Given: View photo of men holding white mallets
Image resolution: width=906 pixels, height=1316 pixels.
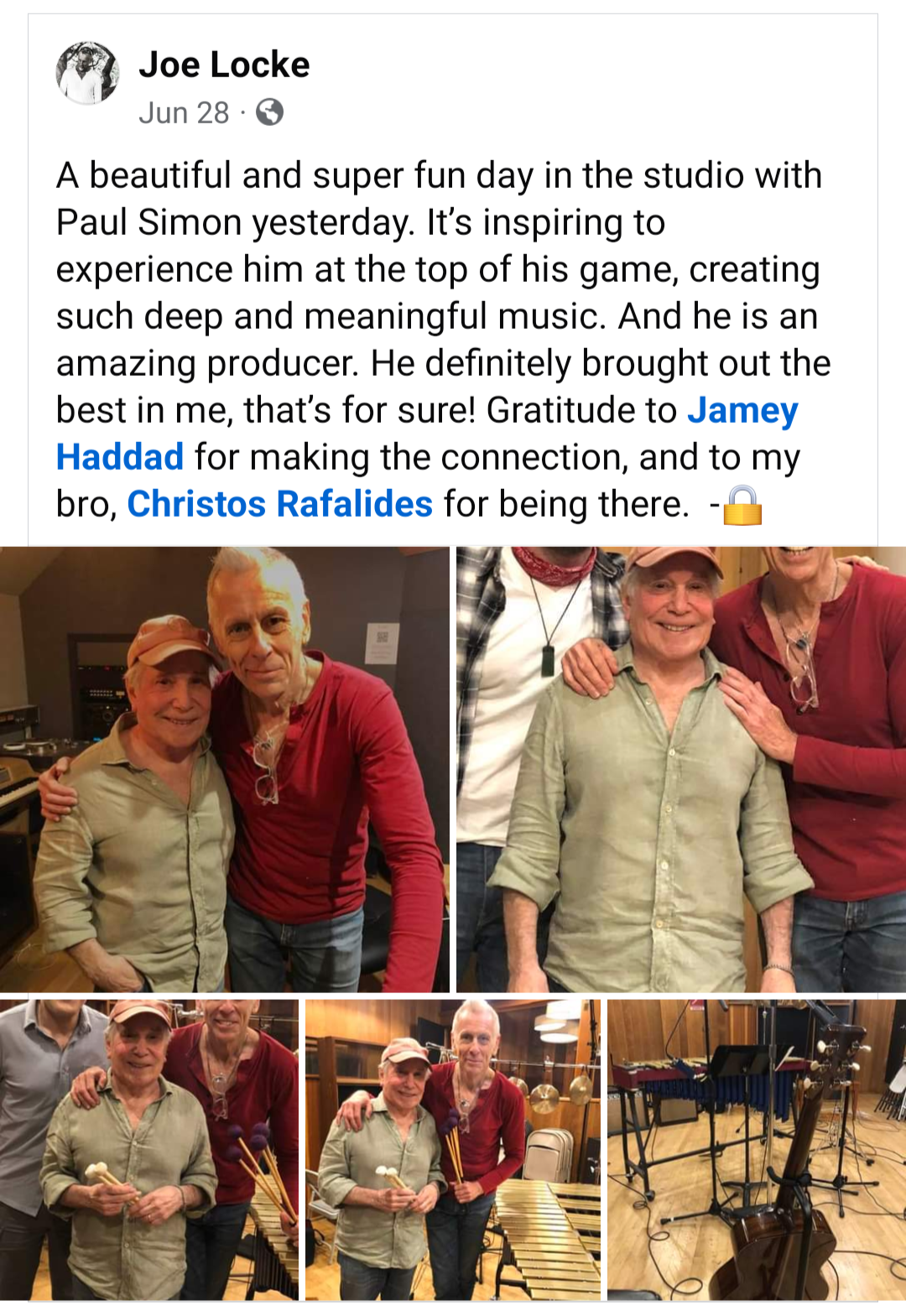Looking at the screenshot, I should [x=148, y=1149].
